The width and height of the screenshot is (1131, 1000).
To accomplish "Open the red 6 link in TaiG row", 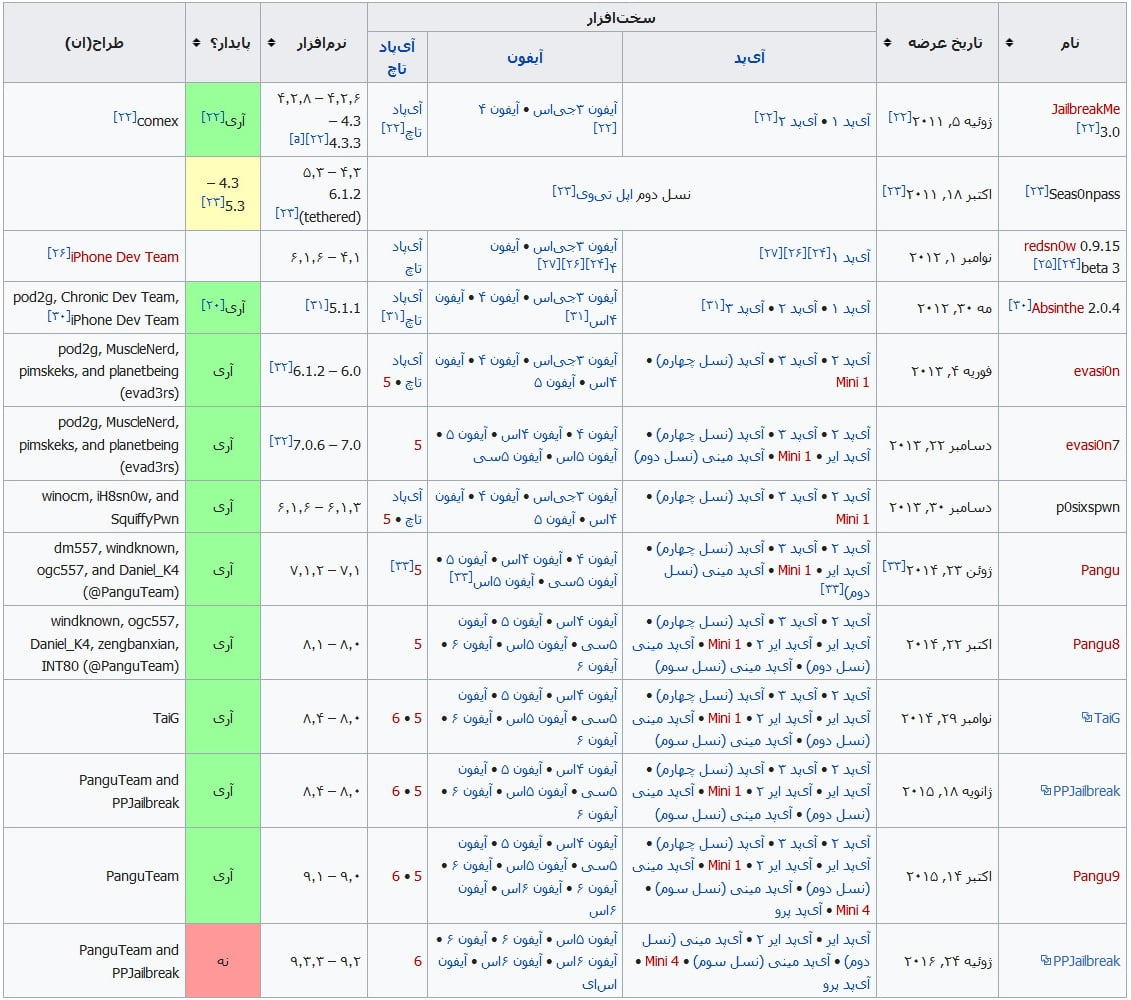I will [396, 718].
